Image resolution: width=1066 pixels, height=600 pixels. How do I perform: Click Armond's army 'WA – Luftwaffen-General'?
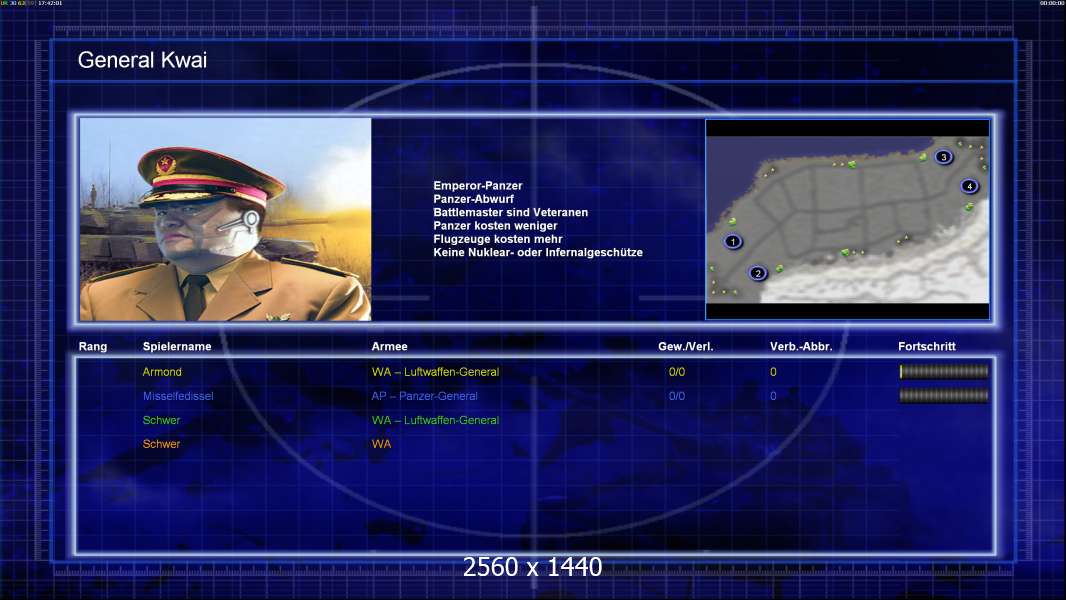[x=435, y=372]
